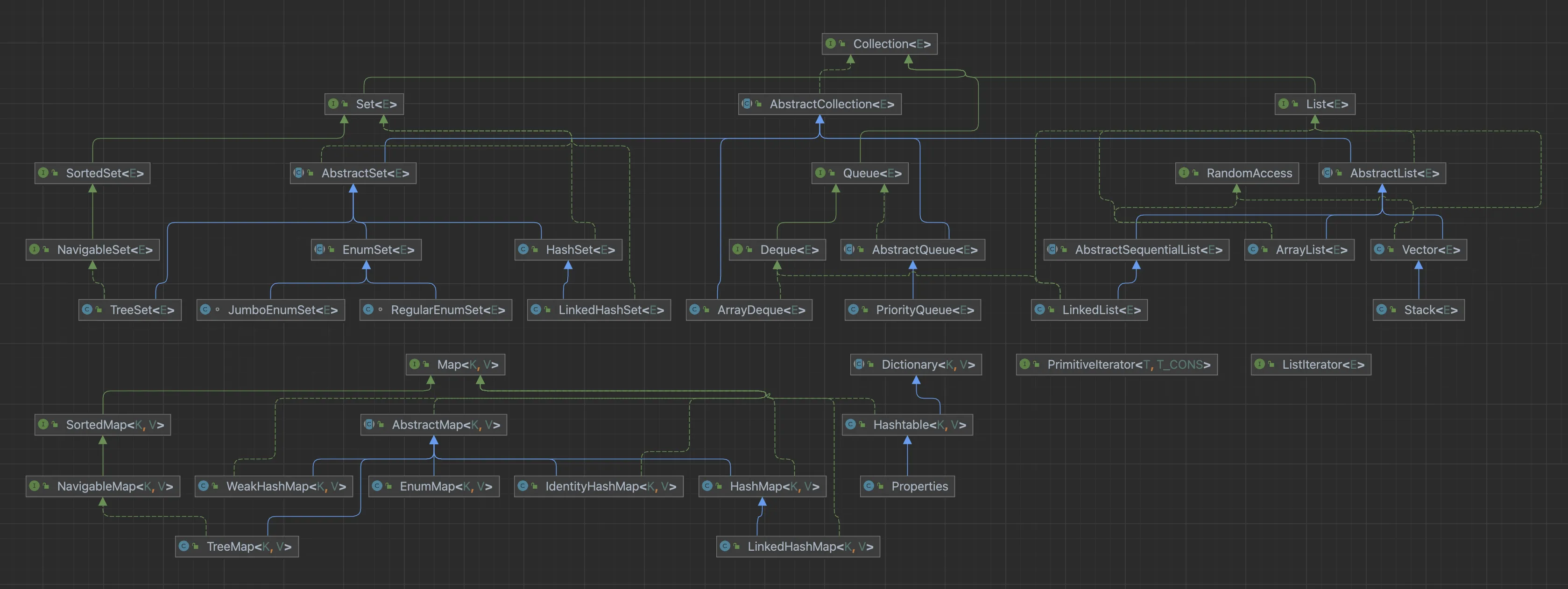Click the abstract class icon on Dictionary<K, V>
Viewport: 1568px width, 589px height.
click(859, 365)
